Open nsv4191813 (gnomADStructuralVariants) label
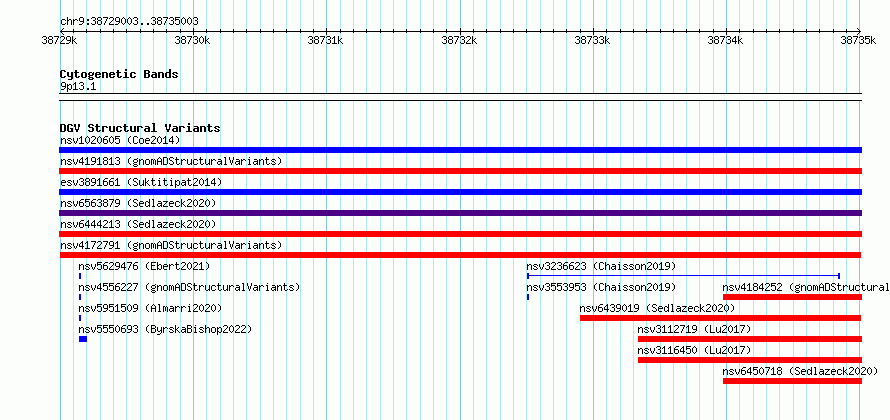Screen dimensions: 890x420 coord(171,161)
